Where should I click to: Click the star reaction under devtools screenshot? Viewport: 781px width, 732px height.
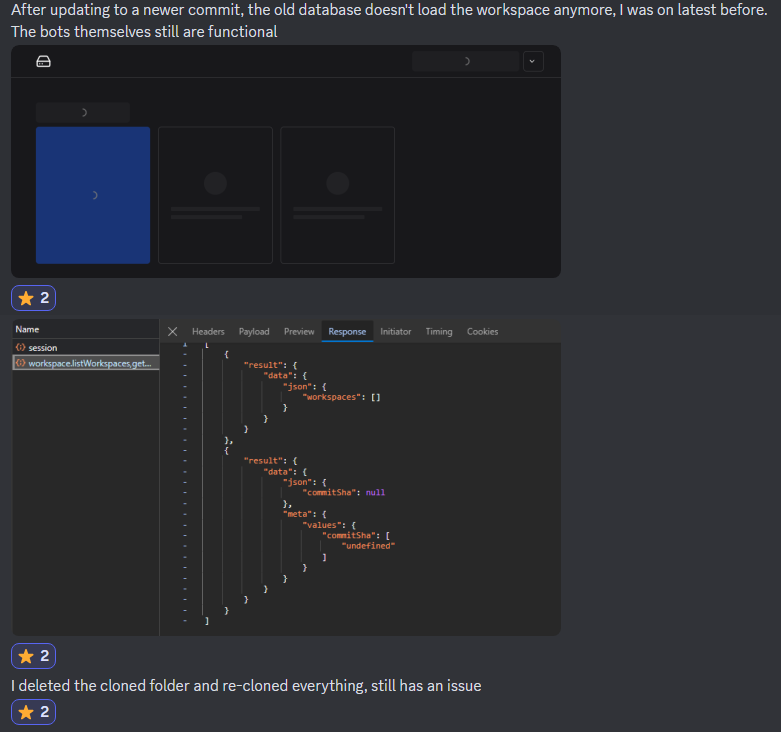coord(33,656)
